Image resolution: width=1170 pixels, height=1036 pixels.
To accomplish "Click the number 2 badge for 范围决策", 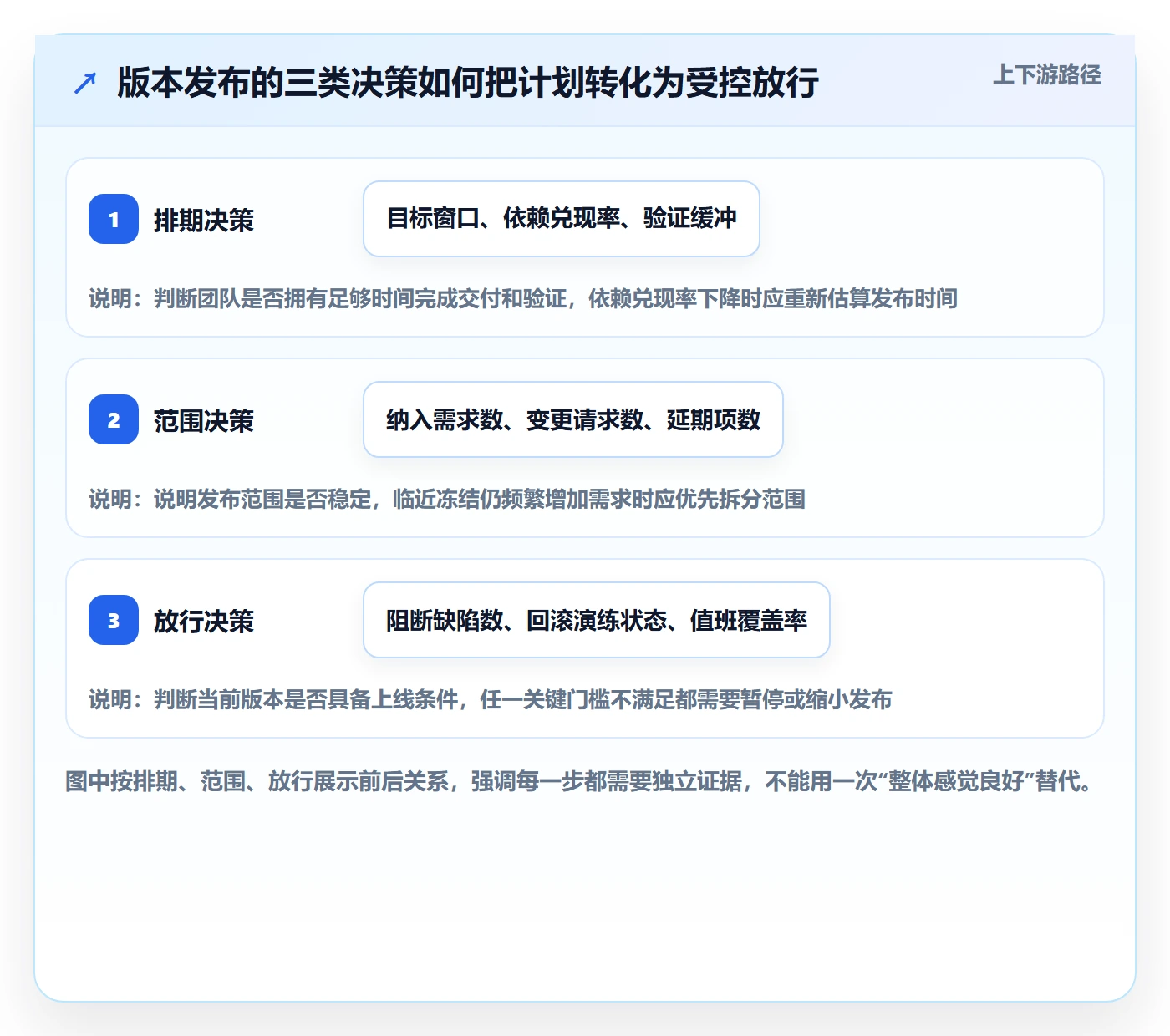I will pyautogui.click(x=114, y=419).
